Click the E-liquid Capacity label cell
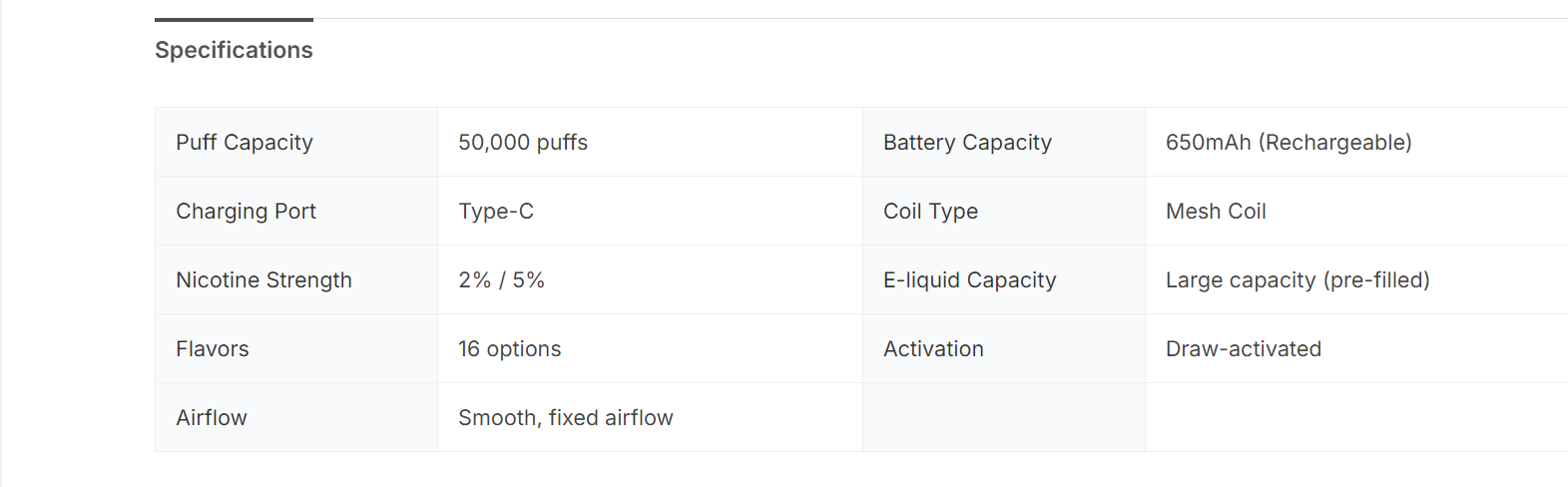Image resolution: width=1568 pixels, height=487 pixels. pos(969,280)
